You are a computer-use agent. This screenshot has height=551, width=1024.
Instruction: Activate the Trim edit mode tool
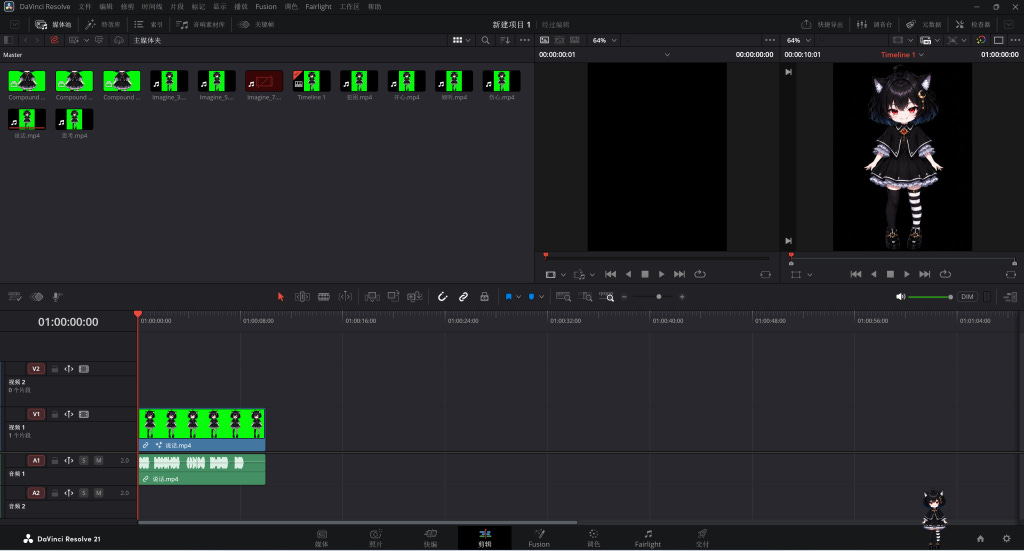point(302,296)
